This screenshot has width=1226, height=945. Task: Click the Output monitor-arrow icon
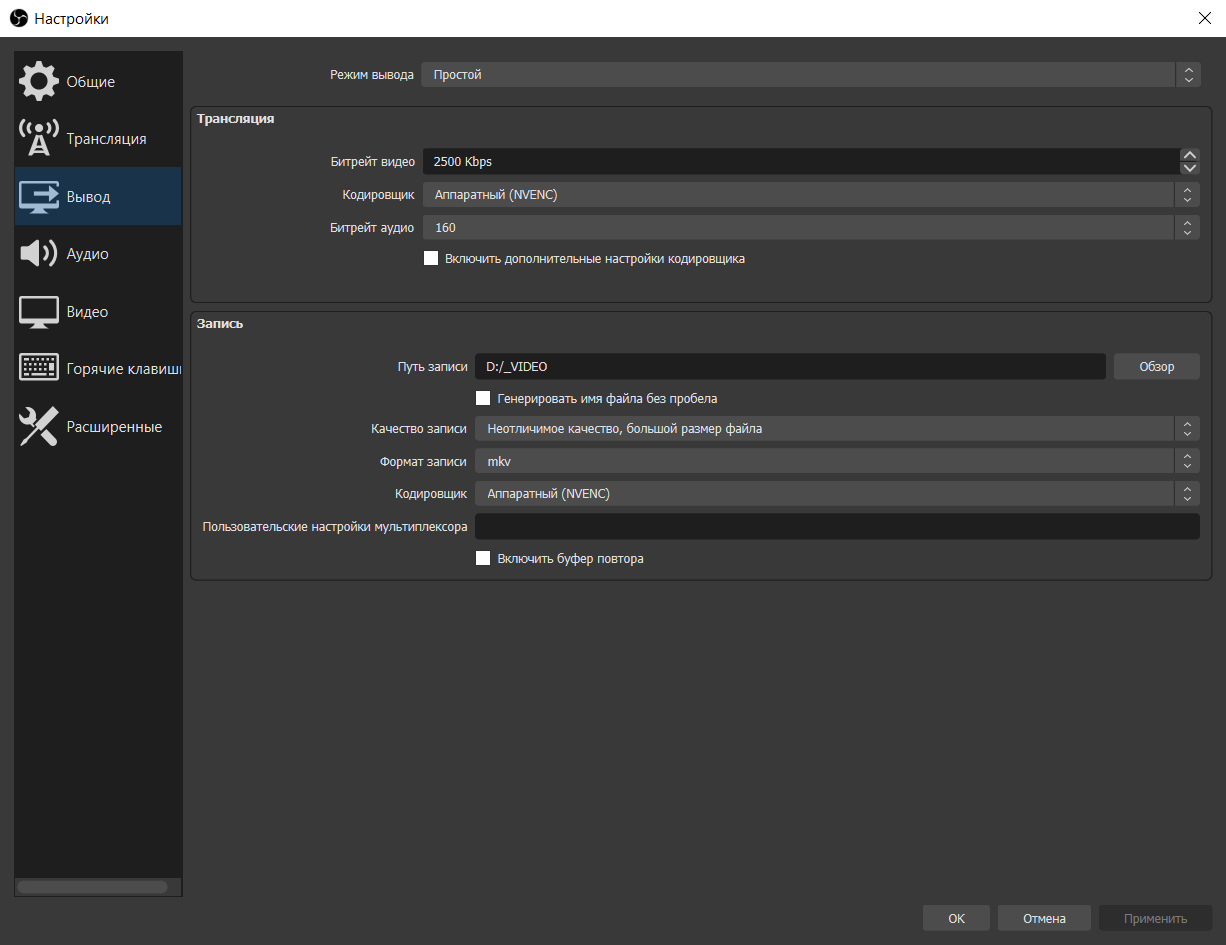(x=39, y=197)
